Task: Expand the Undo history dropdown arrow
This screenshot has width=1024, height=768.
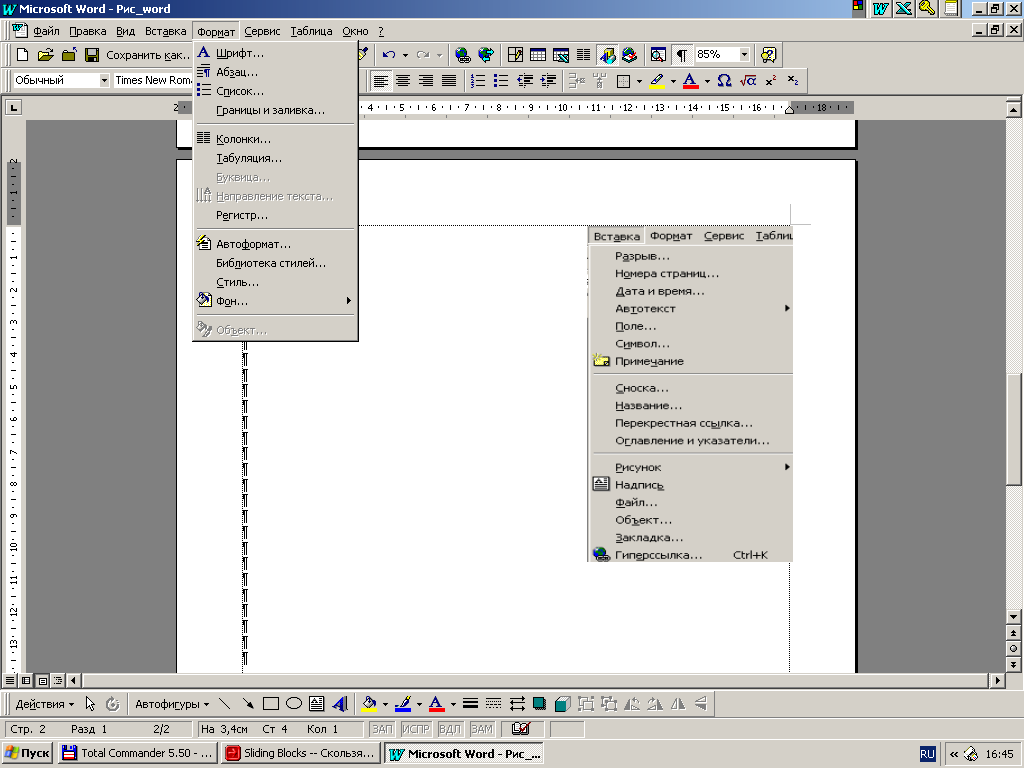Action: [406, 55]
